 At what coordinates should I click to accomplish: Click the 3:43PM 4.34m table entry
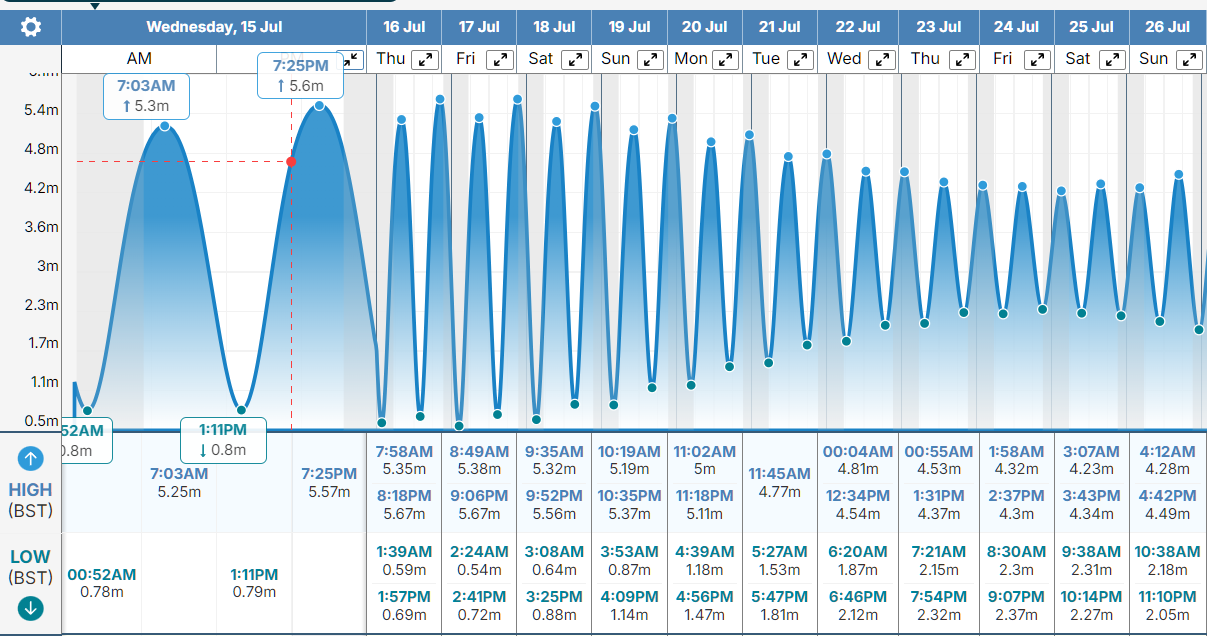(x=1091, y=505)
